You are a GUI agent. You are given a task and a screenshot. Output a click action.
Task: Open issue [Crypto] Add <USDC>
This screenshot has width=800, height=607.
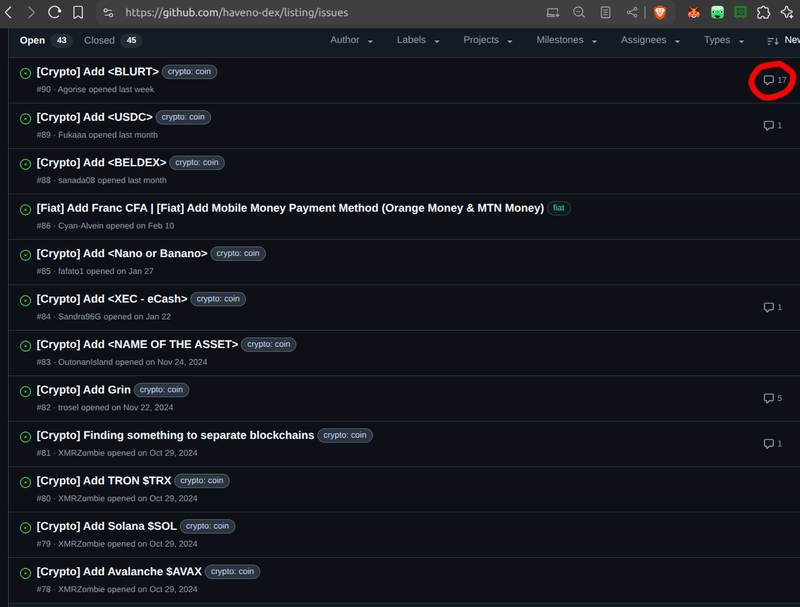94,117
